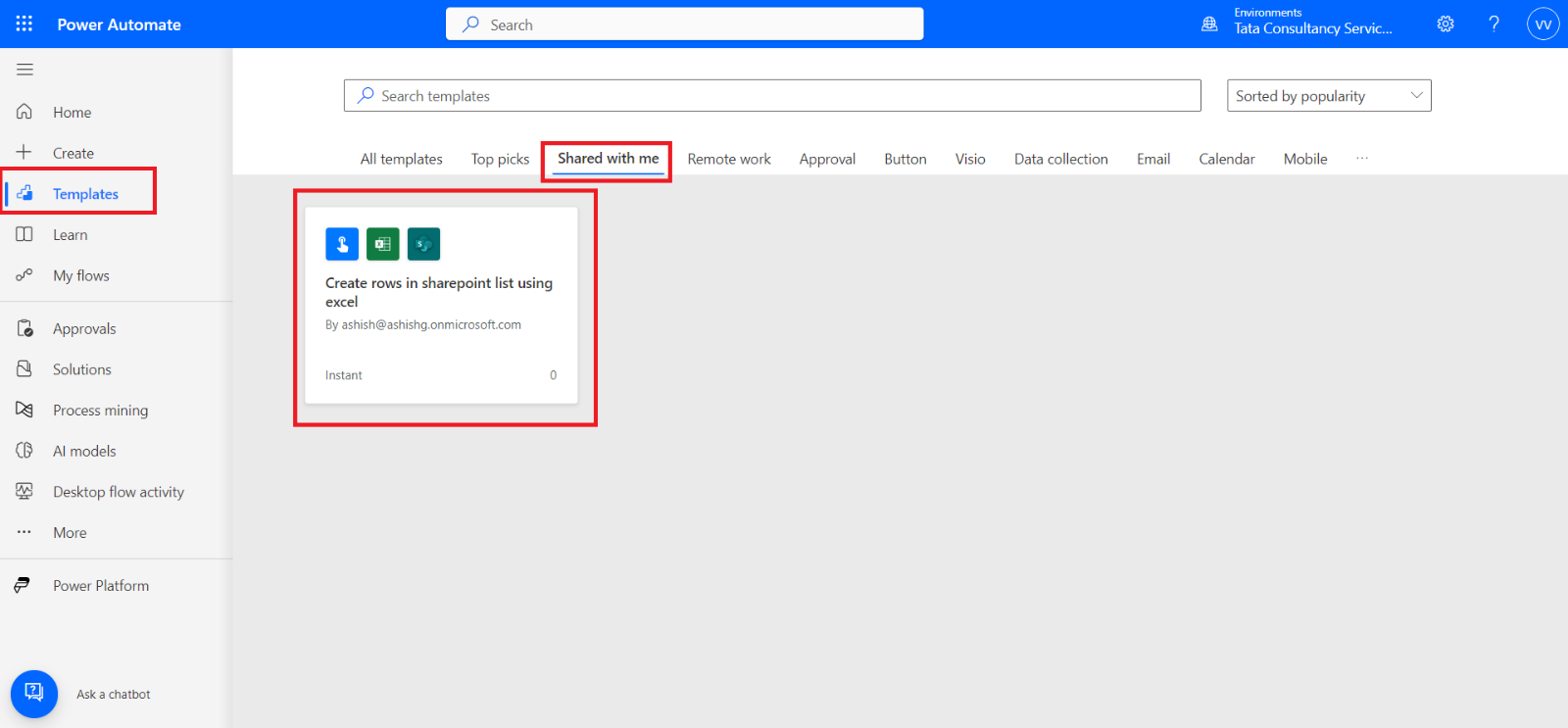The height and width of the screenshot is (728, 1568).
Task: Click the Search templates input field
Action: (772, 96)
